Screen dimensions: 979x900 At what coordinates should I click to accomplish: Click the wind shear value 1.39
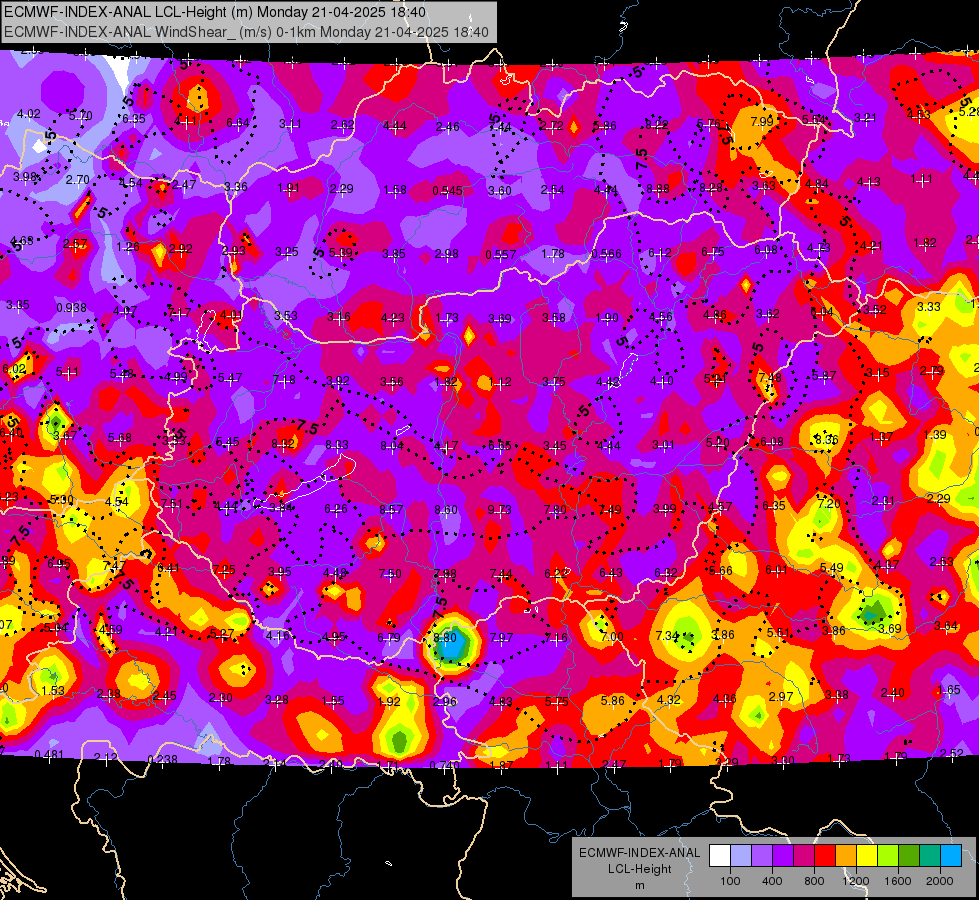click(935, 435)
